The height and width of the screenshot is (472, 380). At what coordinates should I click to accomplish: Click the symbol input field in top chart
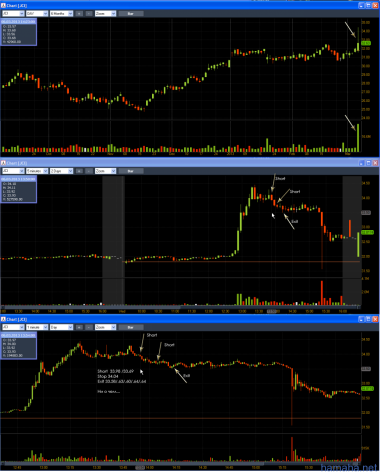[x=13, y=13]
